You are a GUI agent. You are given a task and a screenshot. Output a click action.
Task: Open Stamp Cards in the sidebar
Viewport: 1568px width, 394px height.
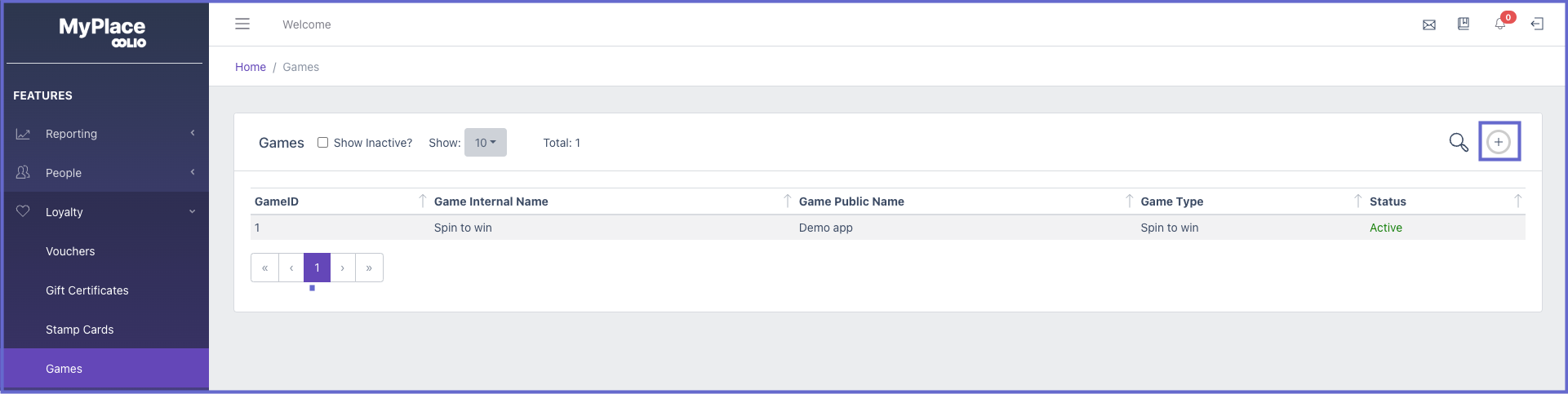click(80, 330)
